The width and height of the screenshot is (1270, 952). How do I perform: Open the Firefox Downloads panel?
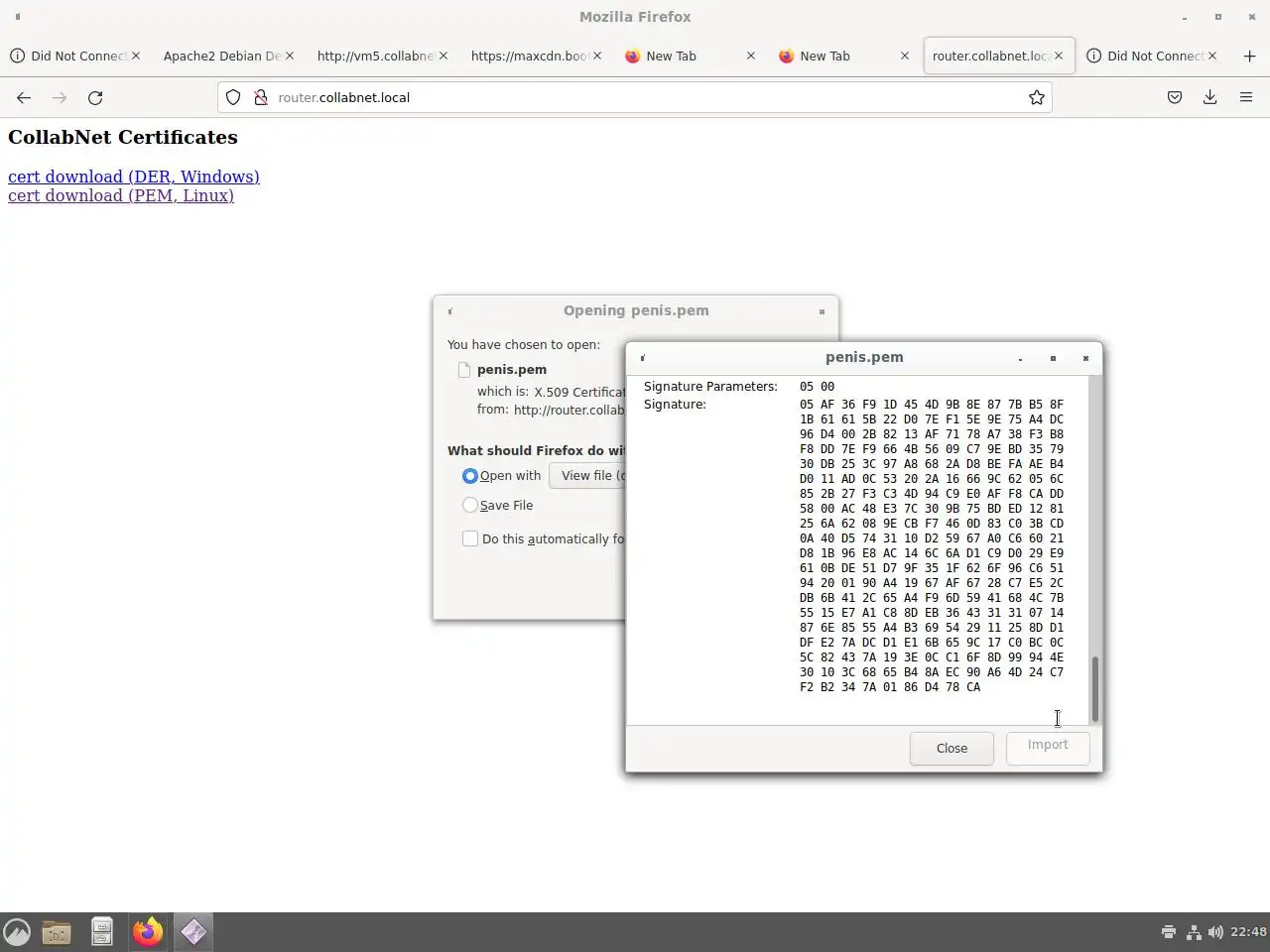tap(1210, 97)
